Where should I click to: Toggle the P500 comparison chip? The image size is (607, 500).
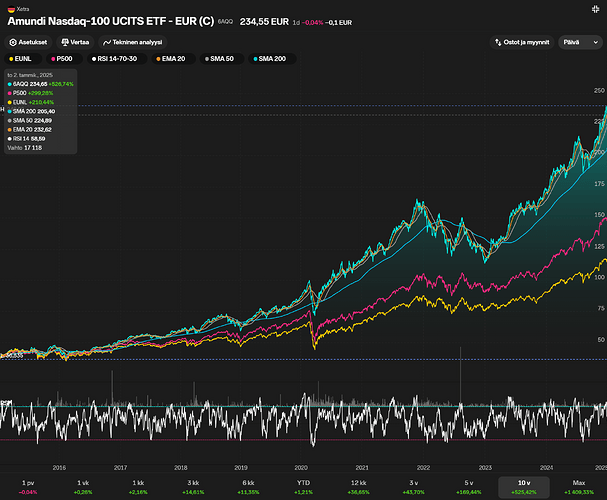64,59
